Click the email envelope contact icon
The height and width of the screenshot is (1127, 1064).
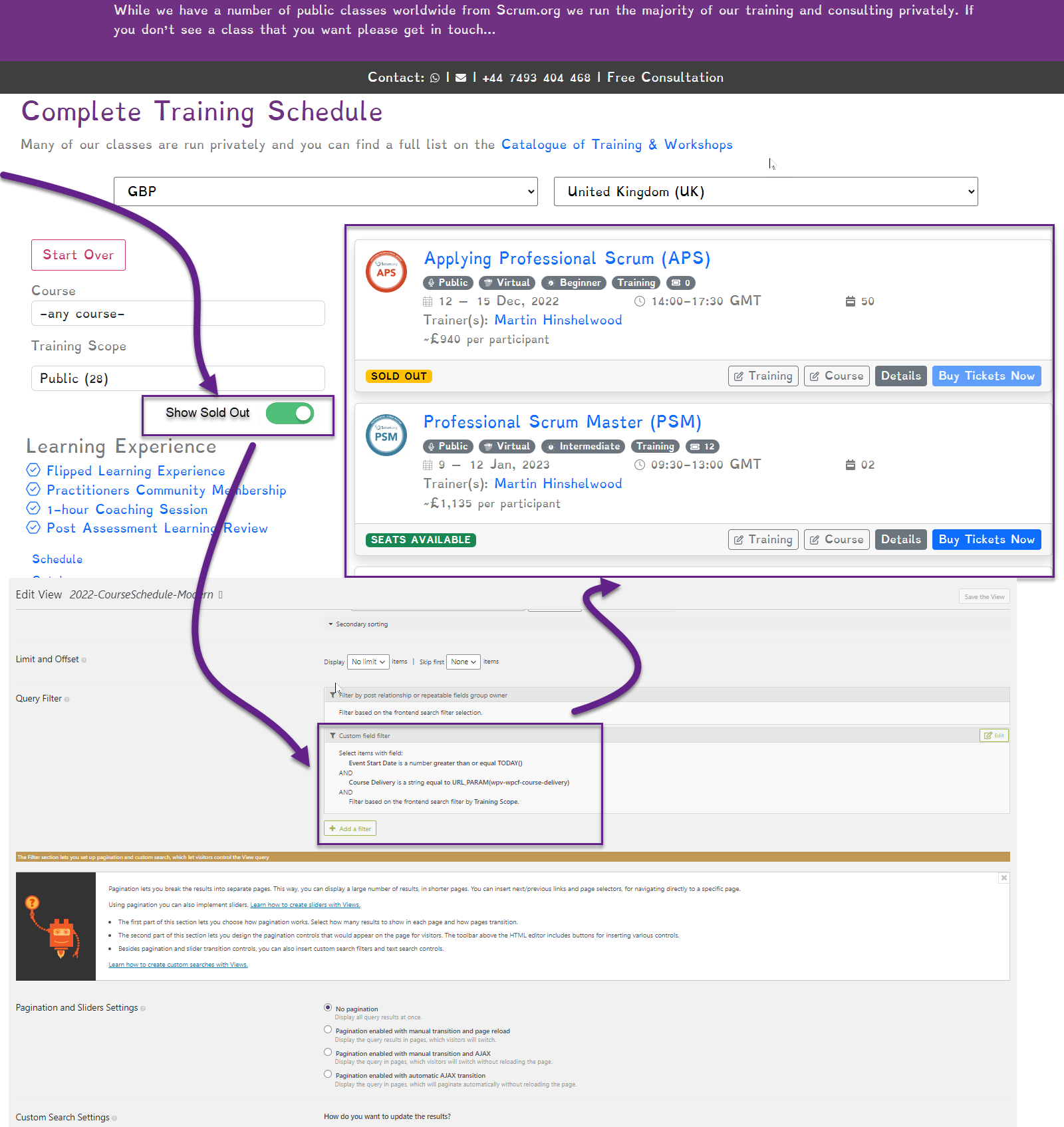(461, 78)
